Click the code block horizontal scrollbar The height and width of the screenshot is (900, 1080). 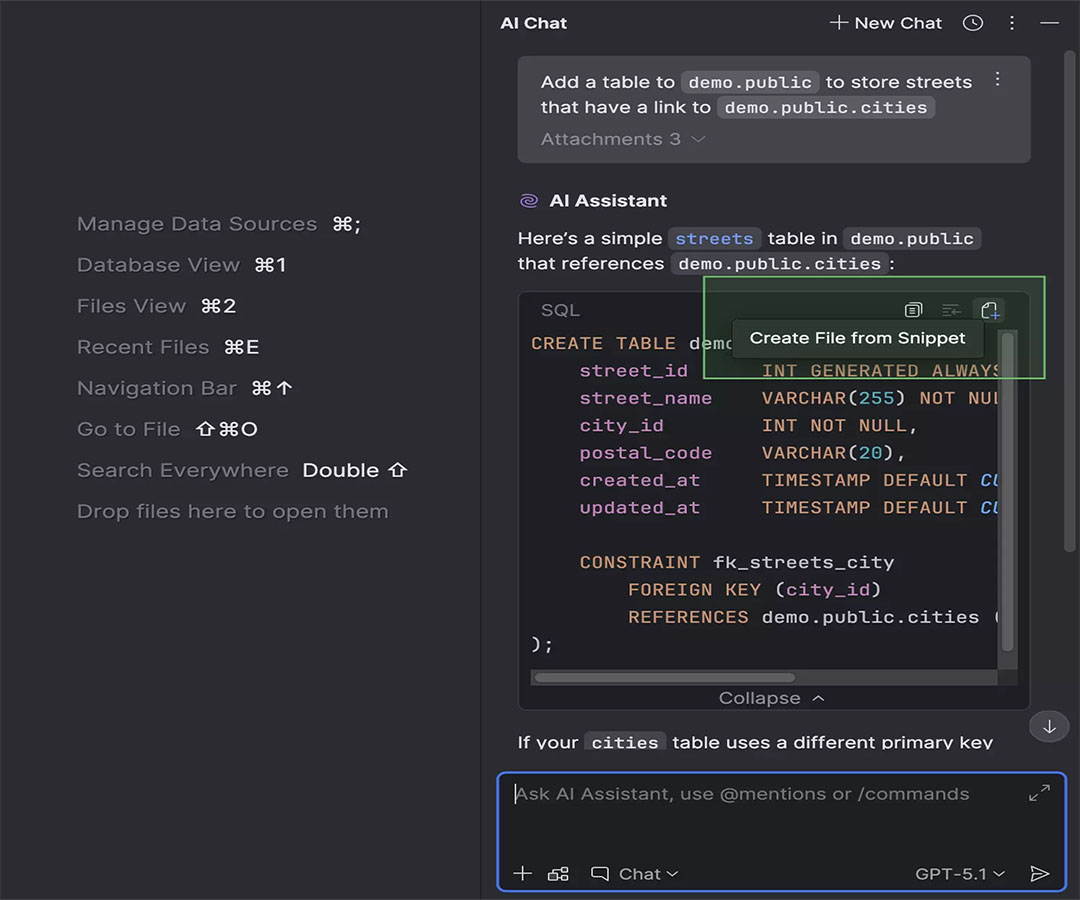coord(664,677)
